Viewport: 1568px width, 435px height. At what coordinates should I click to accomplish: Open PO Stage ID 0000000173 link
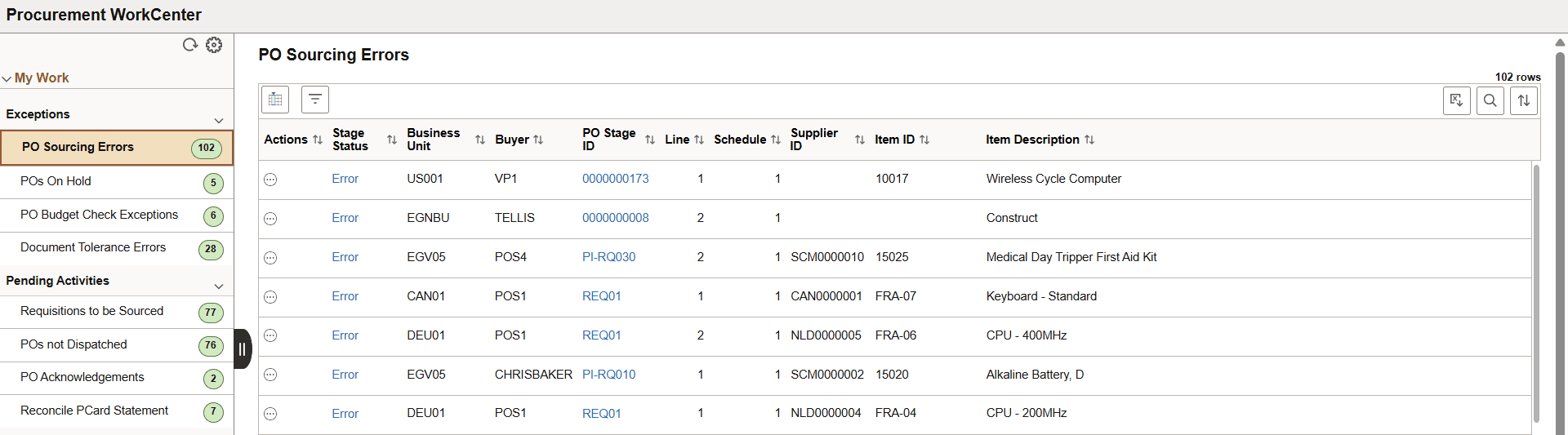(615, 179)
